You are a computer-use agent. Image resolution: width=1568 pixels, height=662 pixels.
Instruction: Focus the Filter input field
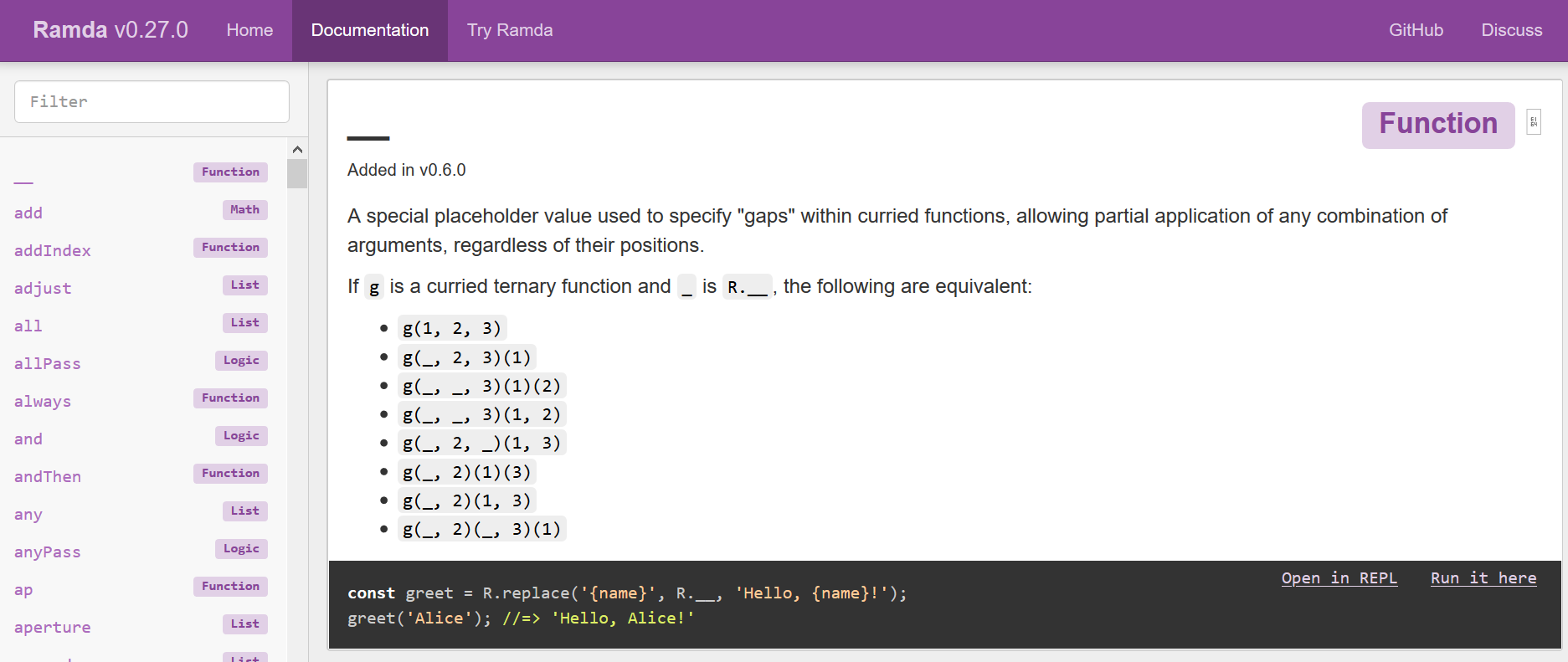point(152,102)
